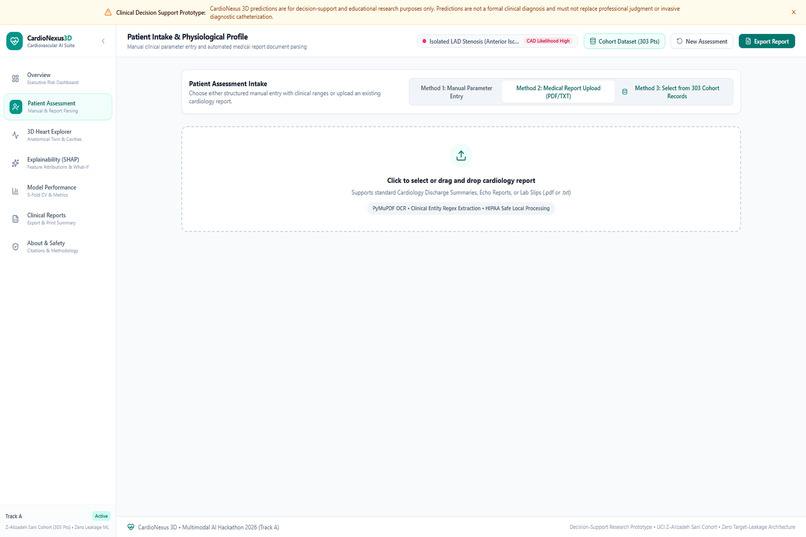The height and width of the screenshot is (537, 806).
Task: Collapse the sidebar with the chevron
Action: [103, 41]
